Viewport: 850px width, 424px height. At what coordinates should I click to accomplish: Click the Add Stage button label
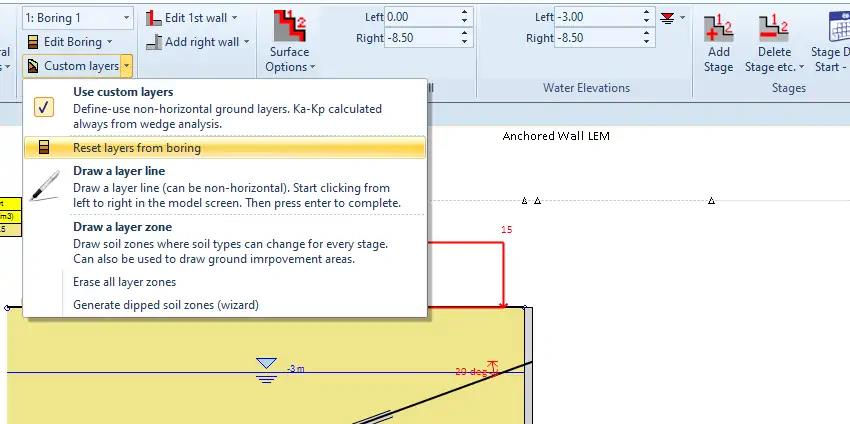click(x=718, y=60)
